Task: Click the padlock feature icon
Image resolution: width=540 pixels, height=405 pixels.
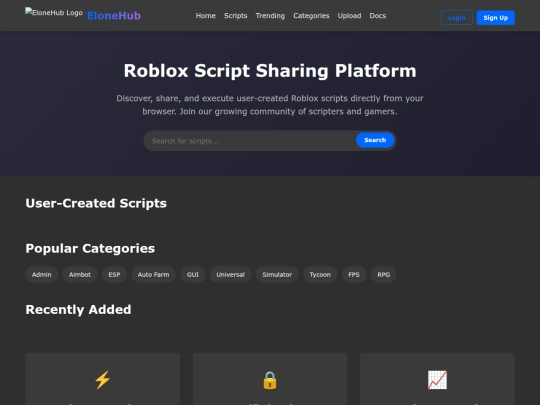Action: coord(270,380)
